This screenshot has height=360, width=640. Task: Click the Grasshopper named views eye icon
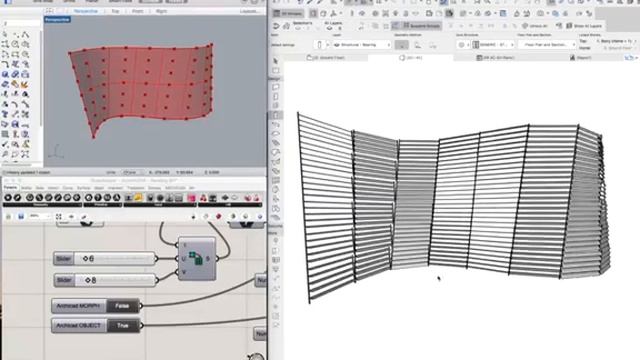(71, 216)
